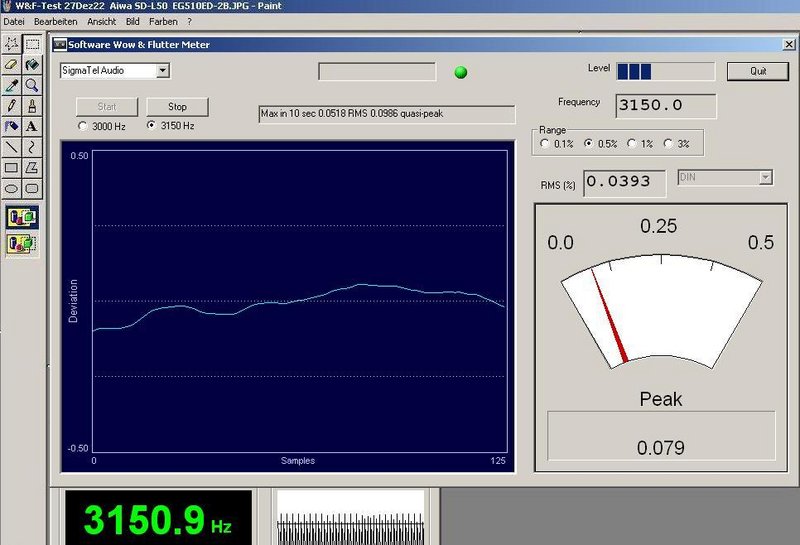Image resolution: width=800 pixels, height=545 pixels.
Task: Click the Samples axis label
Action: click(298, 460)
